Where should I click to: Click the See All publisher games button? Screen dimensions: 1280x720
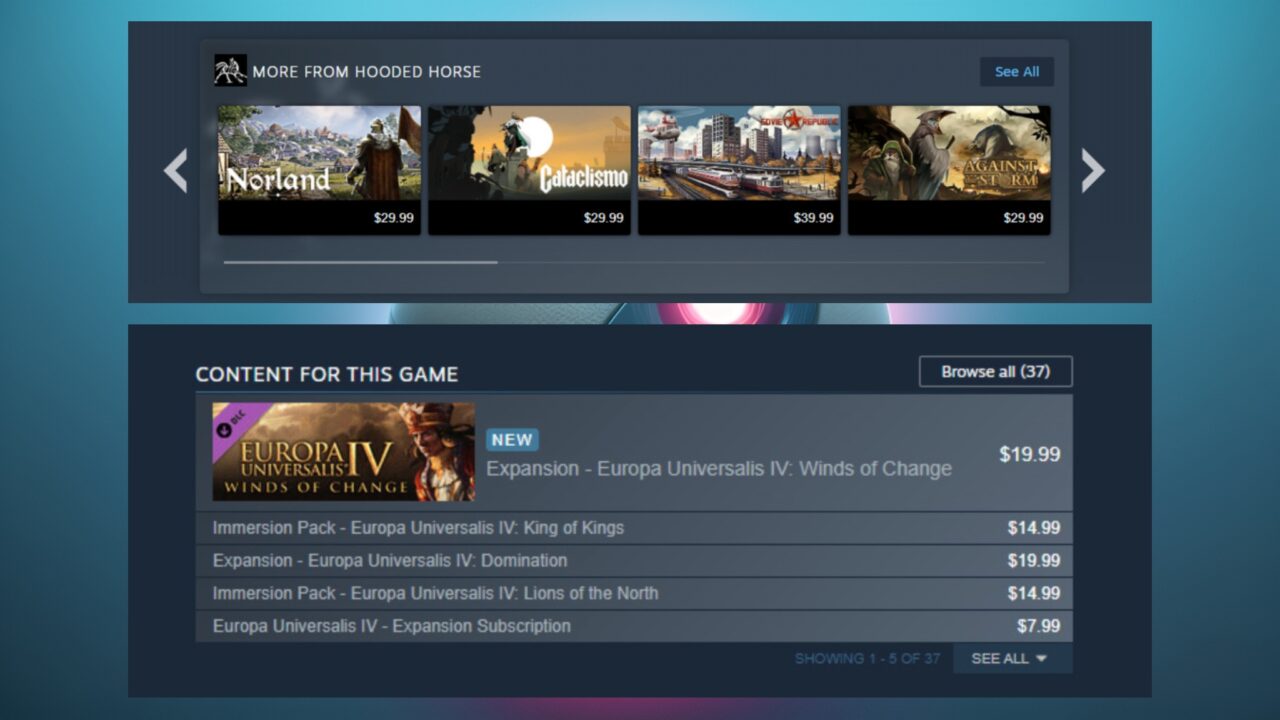[x=1017, y=71]
